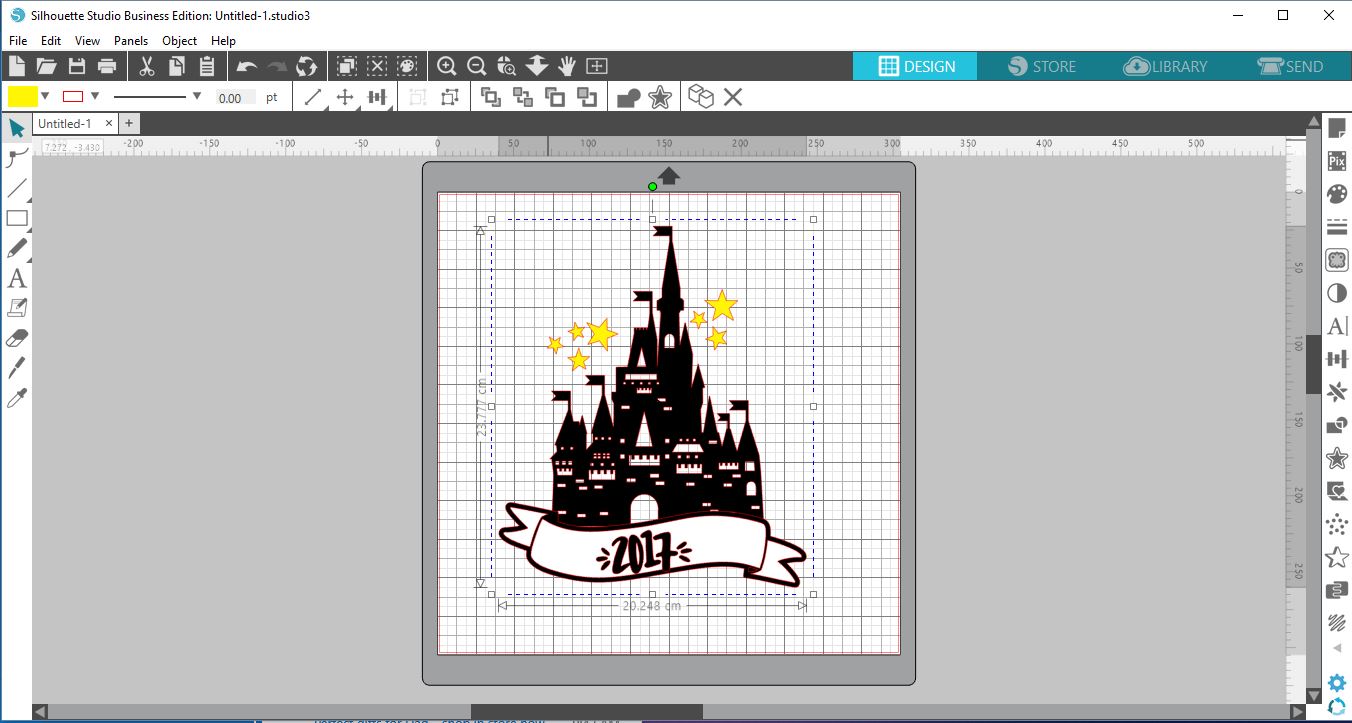
Task: Expand the line style dropdown
Action: [x=197, y=96]
